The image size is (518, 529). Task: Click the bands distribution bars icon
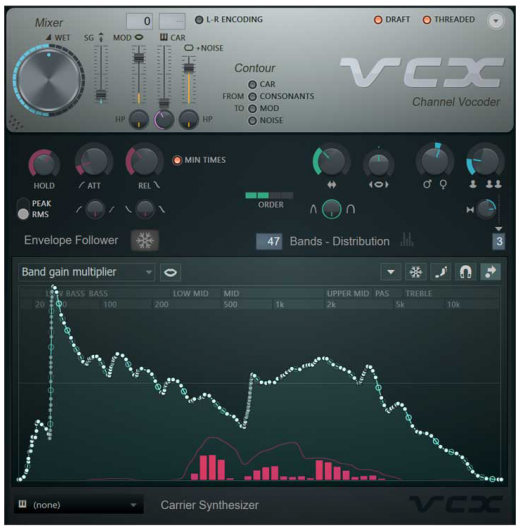coord(407,240)
